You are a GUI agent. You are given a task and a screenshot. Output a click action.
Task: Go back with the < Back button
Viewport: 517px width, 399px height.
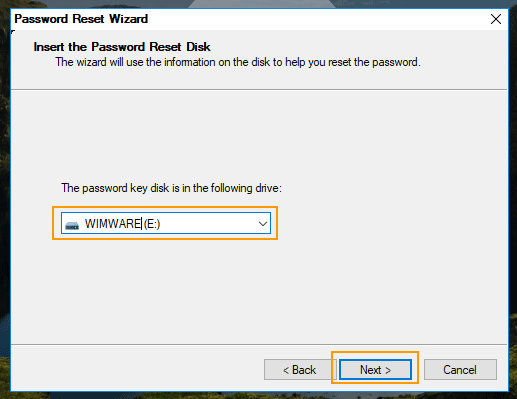point(299,369)
